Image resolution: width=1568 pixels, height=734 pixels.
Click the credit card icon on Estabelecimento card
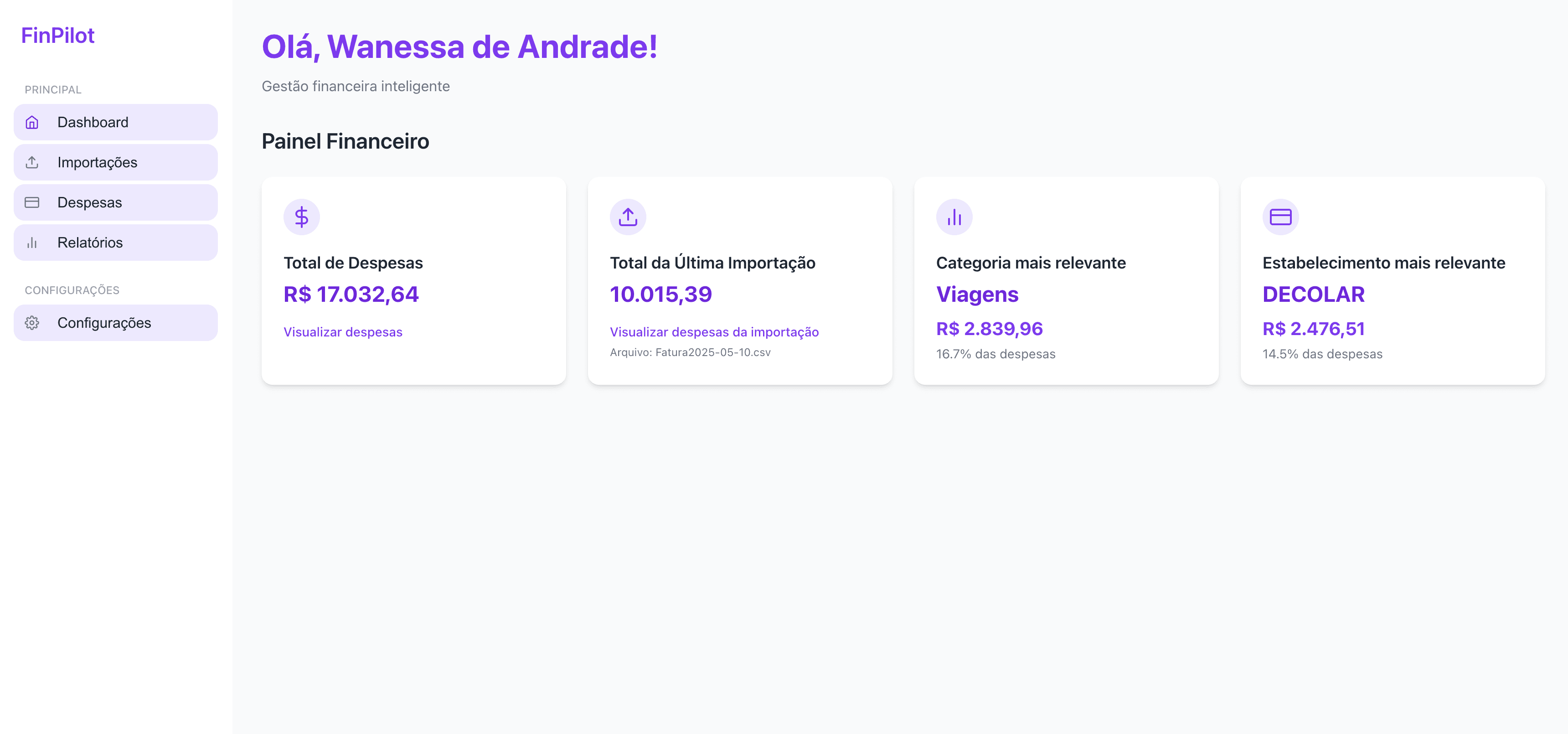tap(1280, 216)
